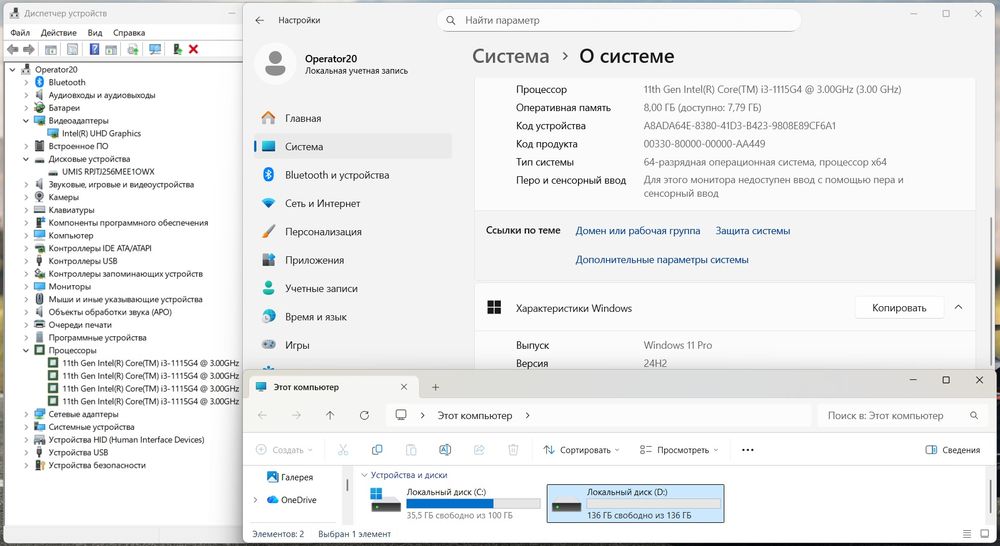Collapse the Процессоры node in Device Manager
The height and width of the screenshot is (546, 1000).
26,350
